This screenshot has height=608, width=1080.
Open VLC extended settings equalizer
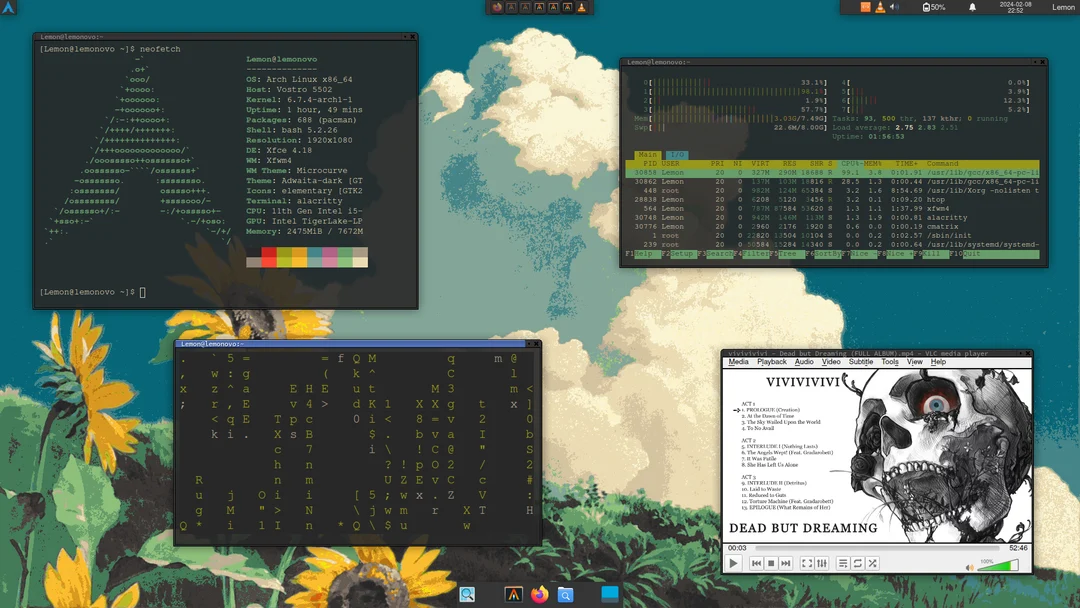click(822, 563)
